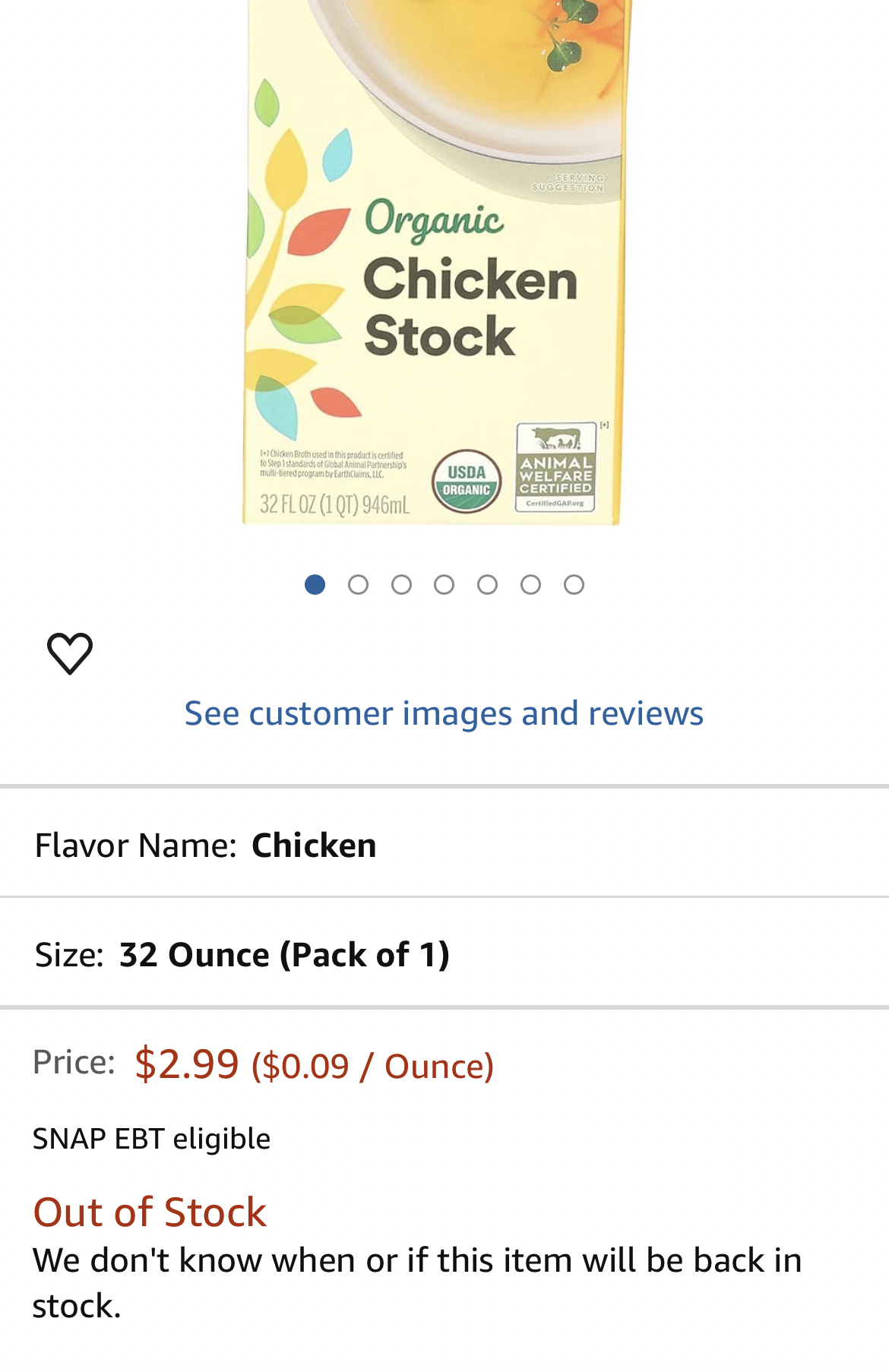This screenshot has height=1372, width=889.
Task: Click the USDA Organic seal on carton
Action: pos(467,482)
